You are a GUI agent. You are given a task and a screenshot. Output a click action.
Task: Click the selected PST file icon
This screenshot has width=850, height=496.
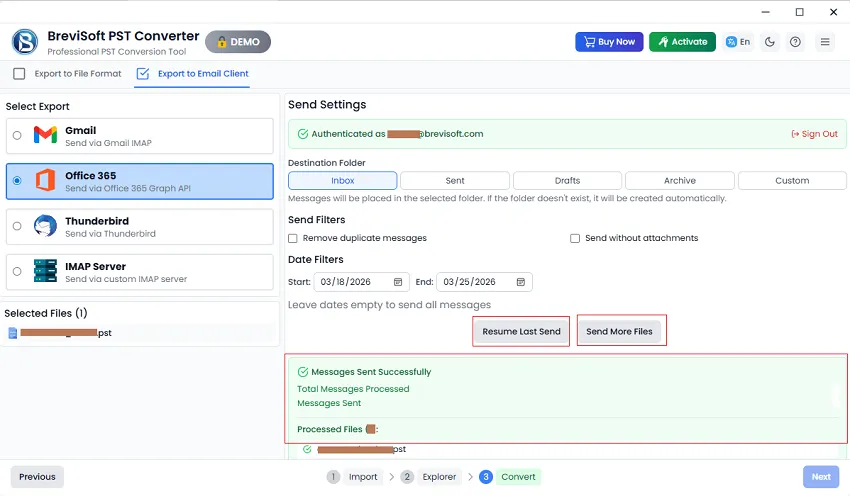[13, 333]
